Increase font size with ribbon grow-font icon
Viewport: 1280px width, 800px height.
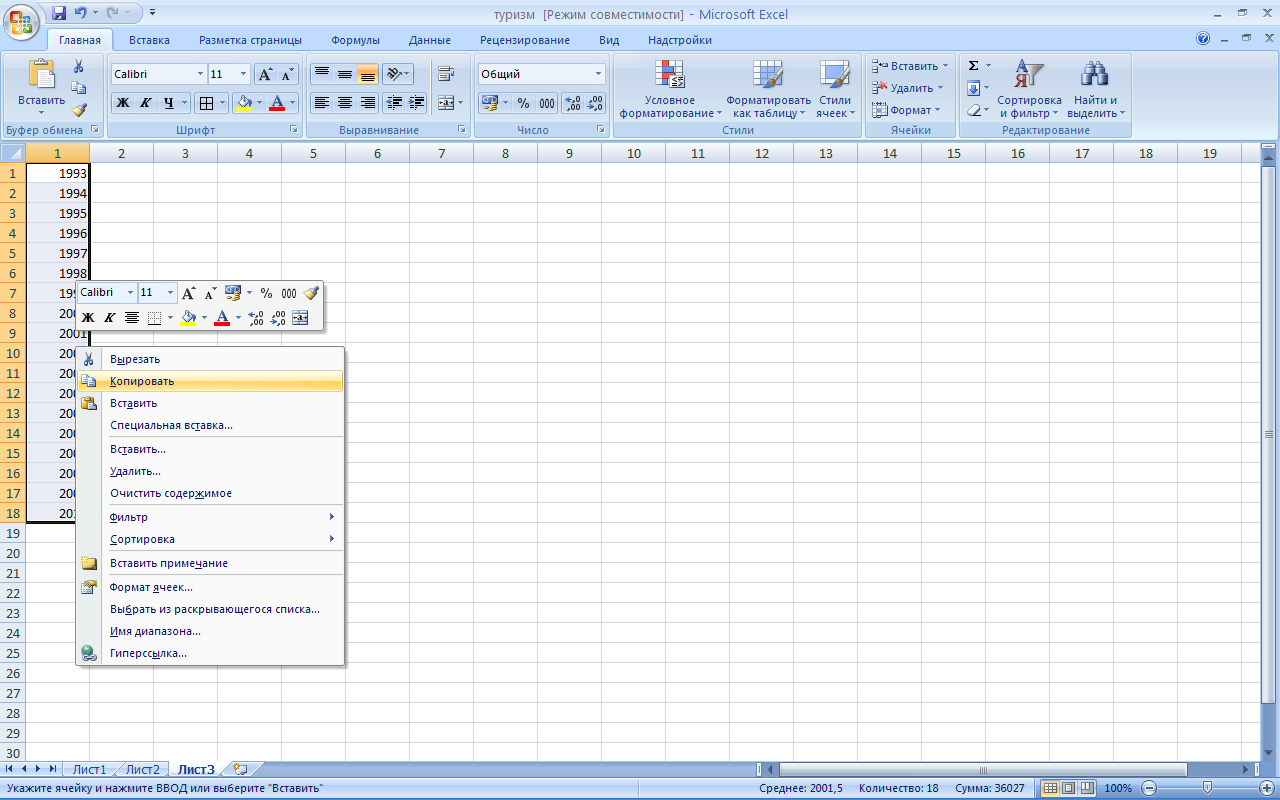[265, 74]
